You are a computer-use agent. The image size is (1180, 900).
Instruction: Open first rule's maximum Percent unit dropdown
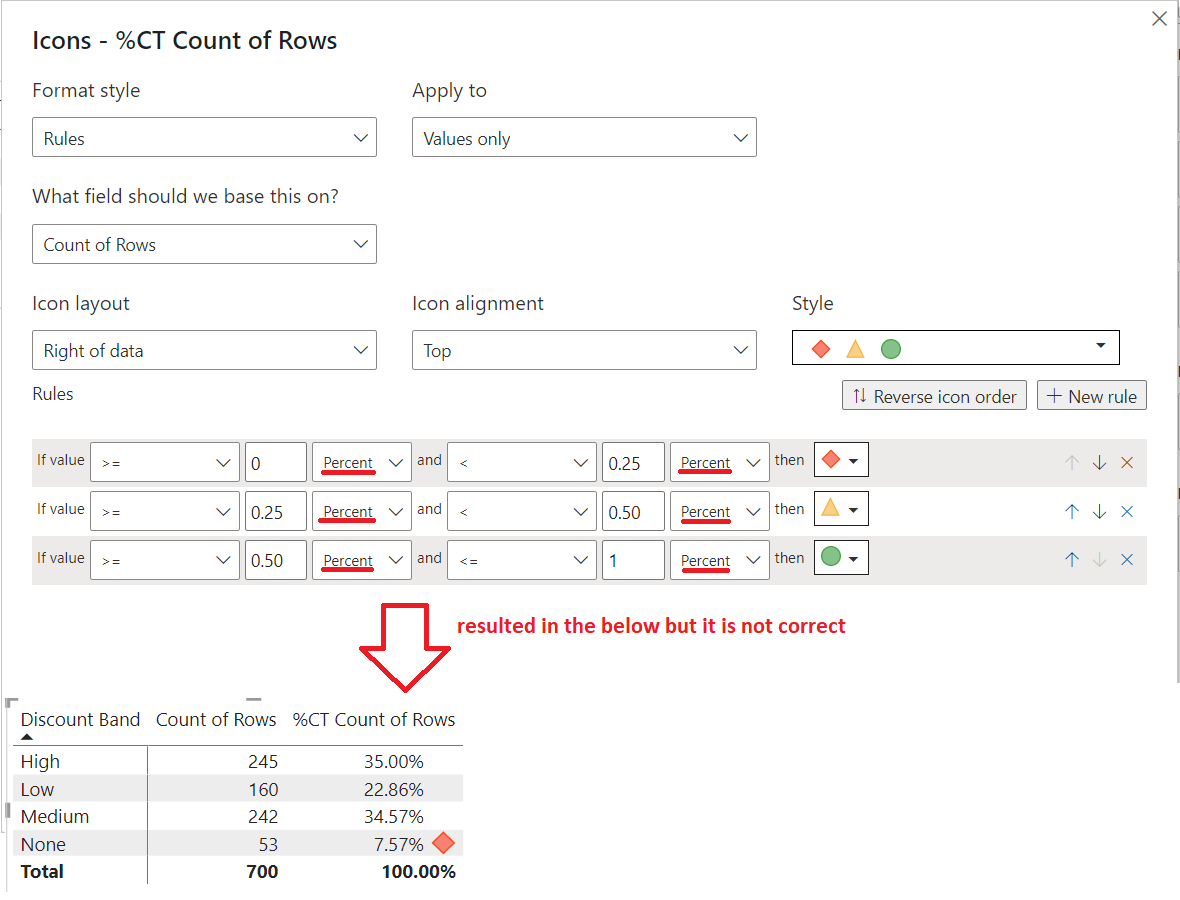coord(719,462)
